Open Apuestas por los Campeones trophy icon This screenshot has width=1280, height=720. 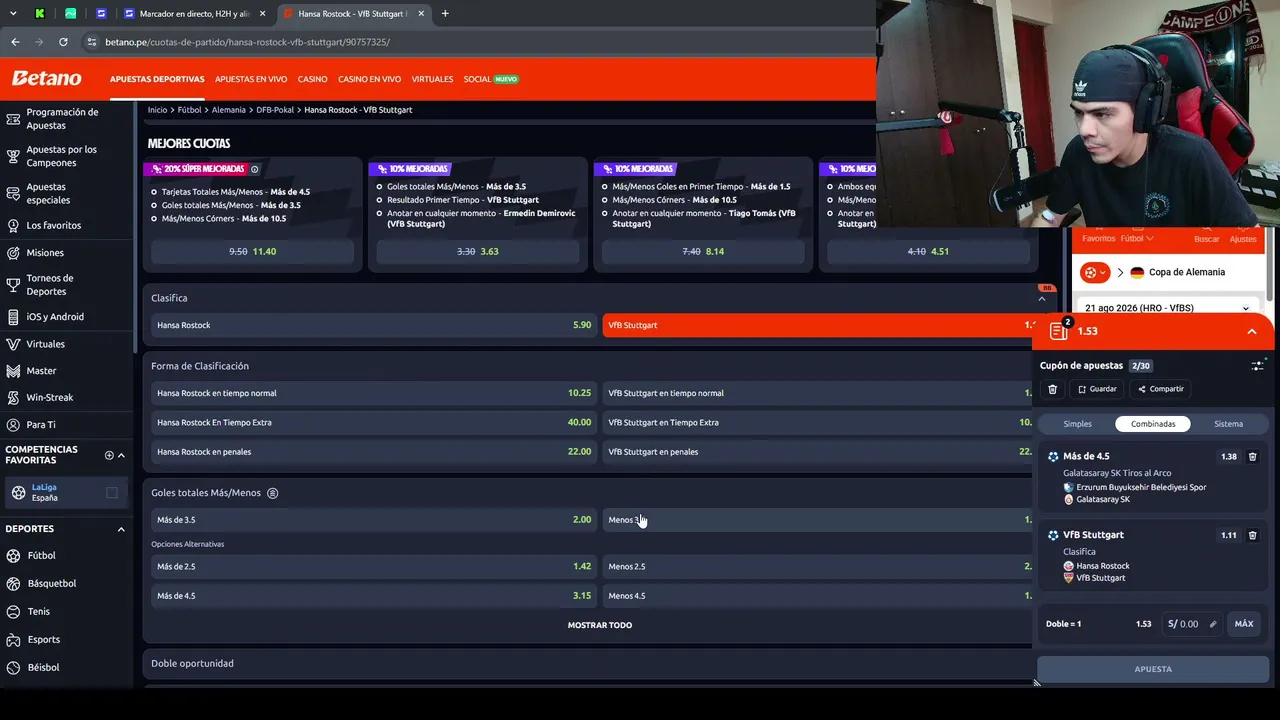tap(13, 156)
